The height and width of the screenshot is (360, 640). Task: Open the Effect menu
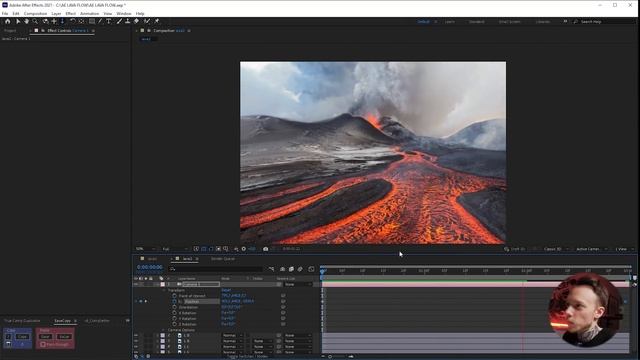point(71,13)
